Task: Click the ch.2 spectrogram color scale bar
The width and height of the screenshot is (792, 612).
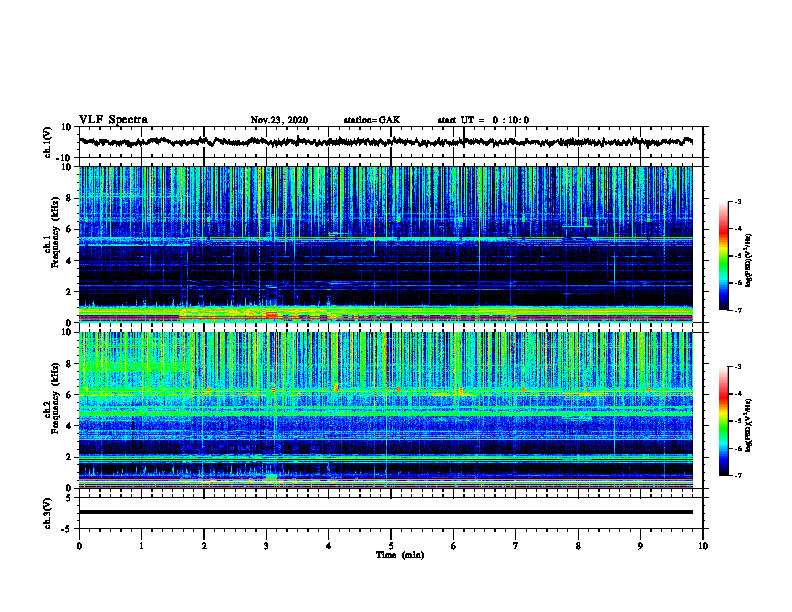Action: pyautogui.click(x=724, y=421)
